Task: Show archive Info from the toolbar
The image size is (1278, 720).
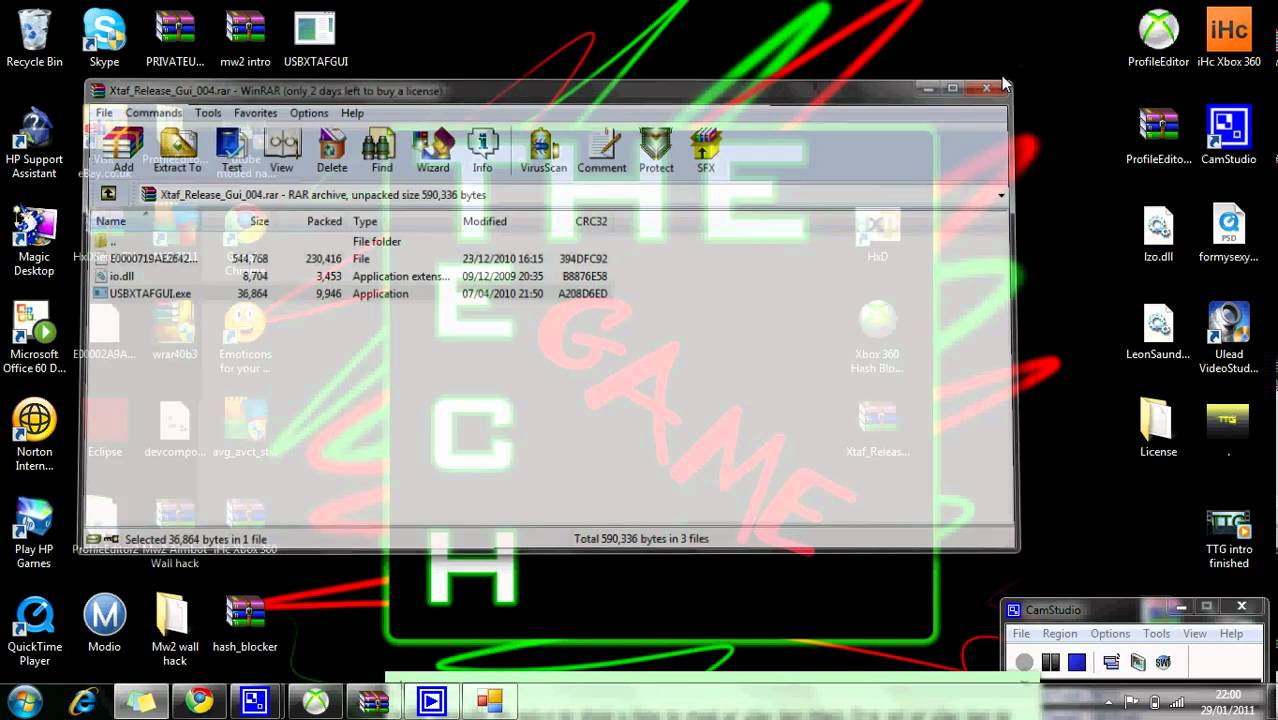Action: 483,151
